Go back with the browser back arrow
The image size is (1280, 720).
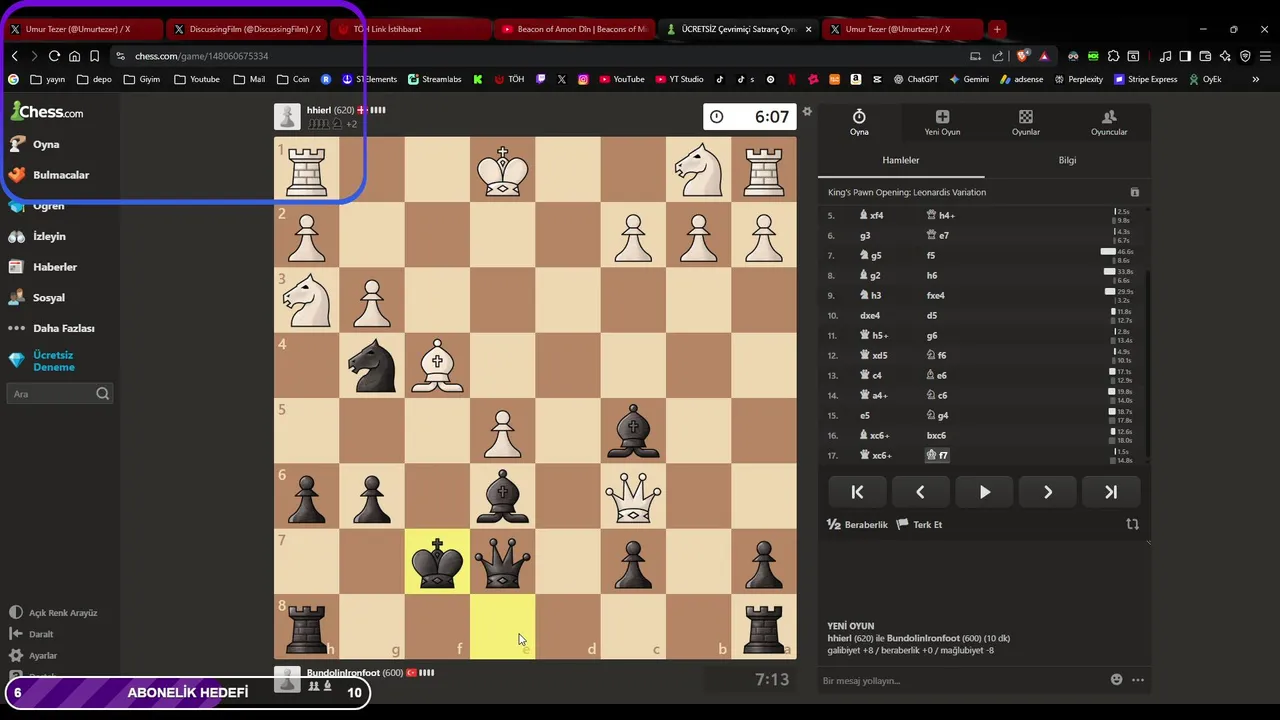point(15,56)
